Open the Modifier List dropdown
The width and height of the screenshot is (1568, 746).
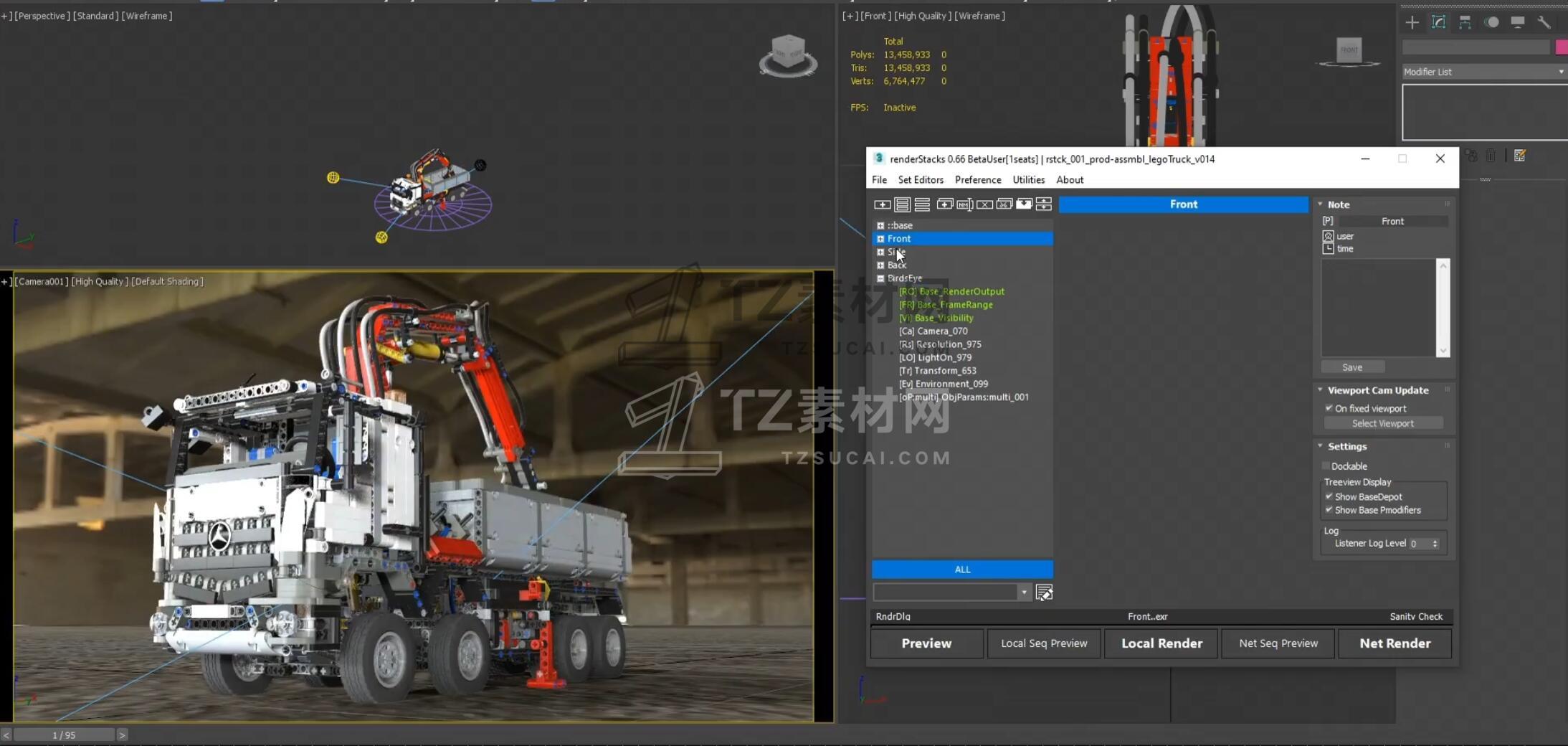pyautogui.click(x=1483, y=72)
